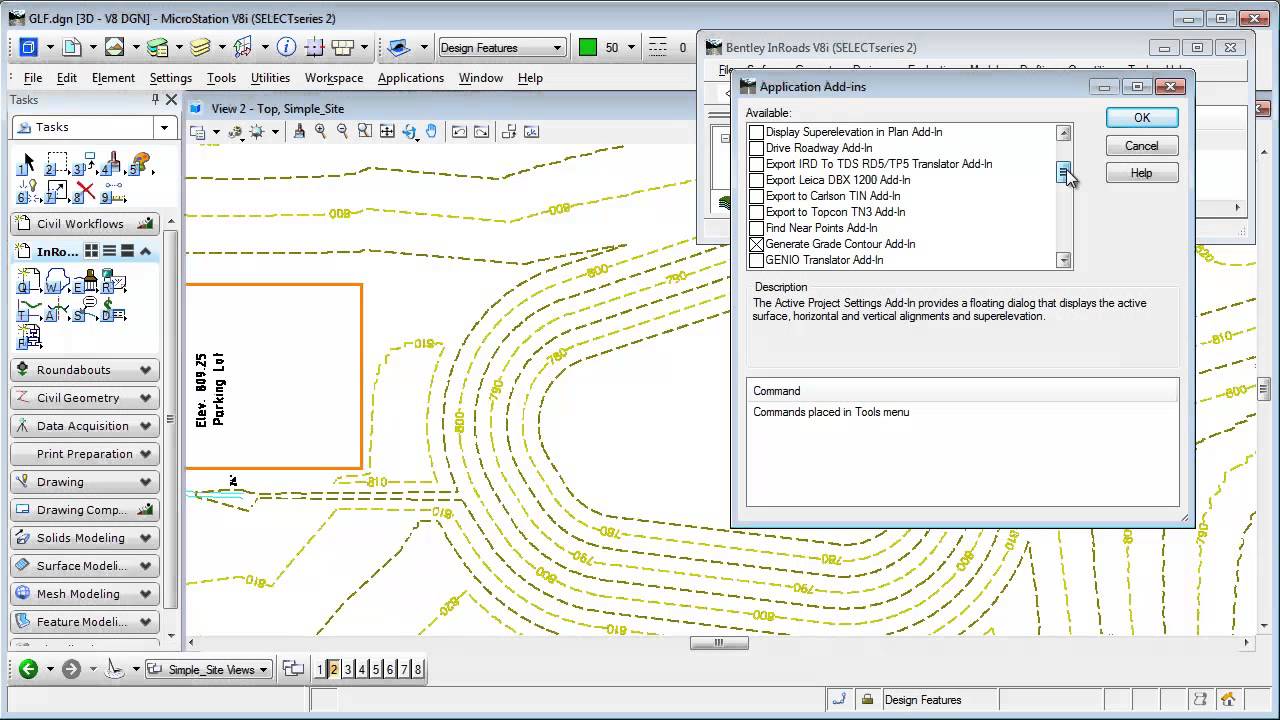Screen dimensions: 1280x720
Task: Check Export Leica DBX 1200 Add-In
Action: click(757, 180)
